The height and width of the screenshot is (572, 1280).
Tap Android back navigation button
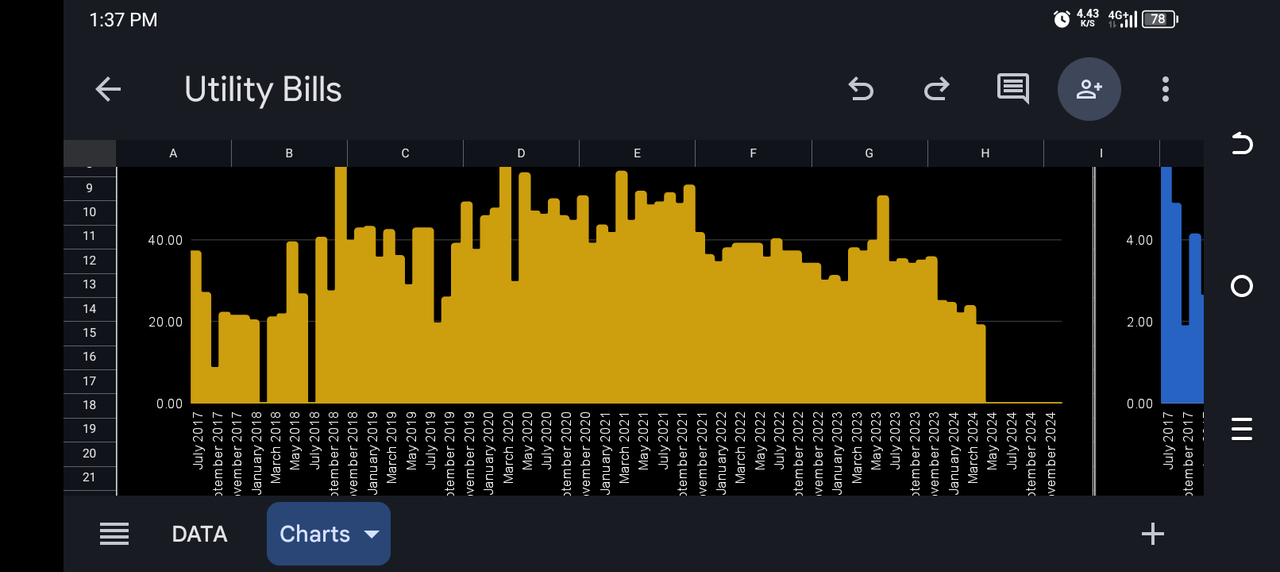(x=1241, y=144)
